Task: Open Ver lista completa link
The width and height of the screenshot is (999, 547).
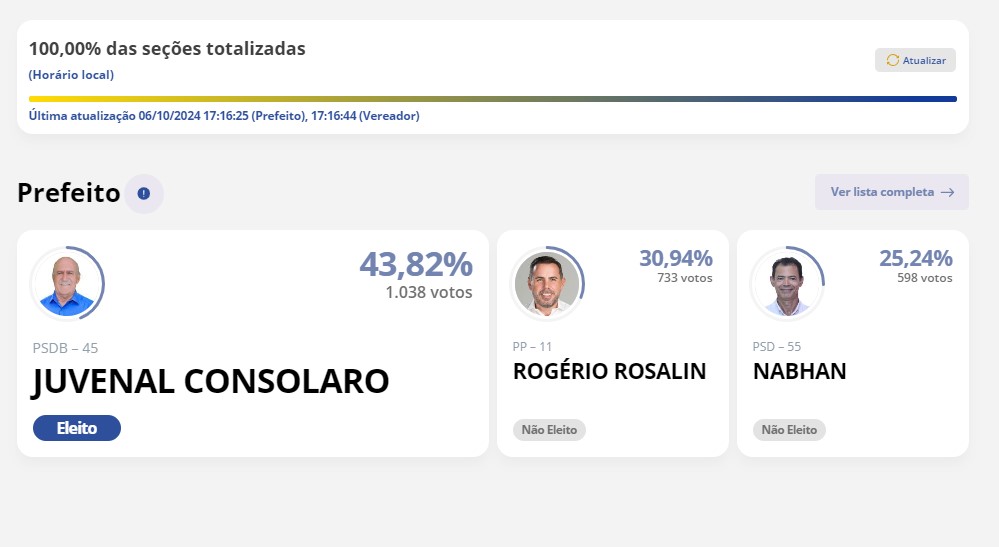Action: click(891, 192)
